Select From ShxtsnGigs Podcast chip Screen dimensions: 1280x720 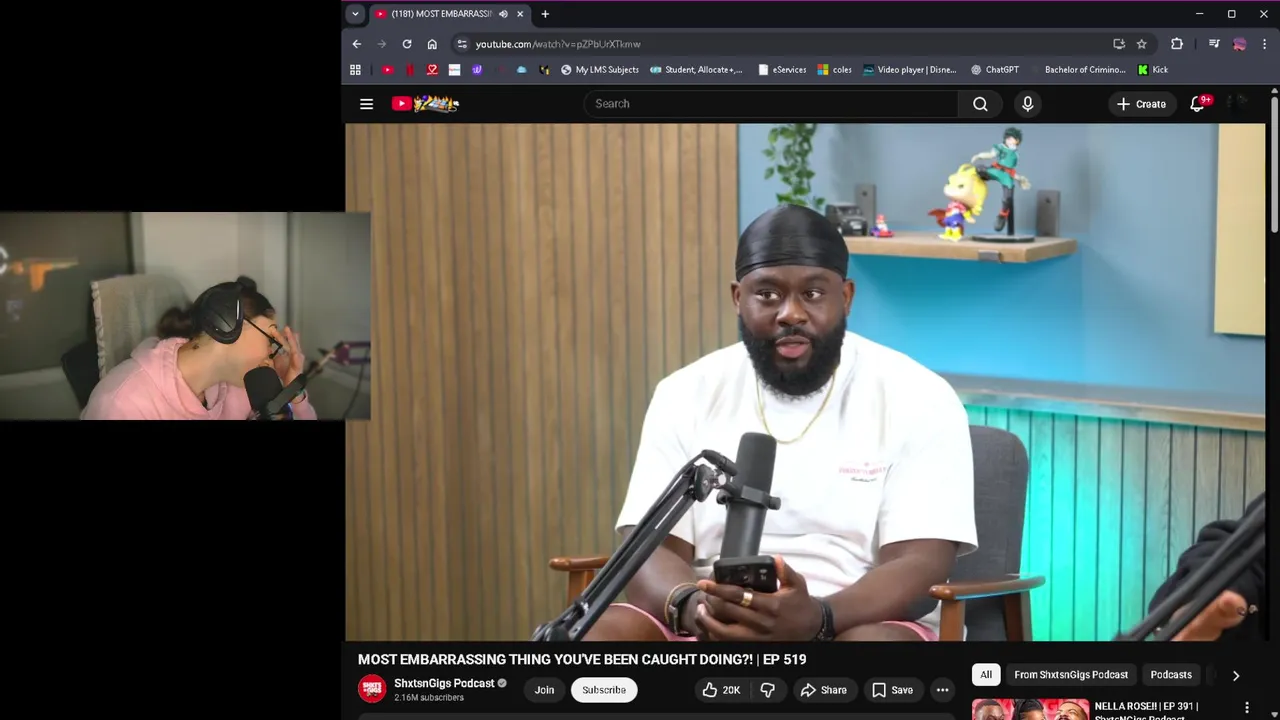click(x=1071, y=675)
